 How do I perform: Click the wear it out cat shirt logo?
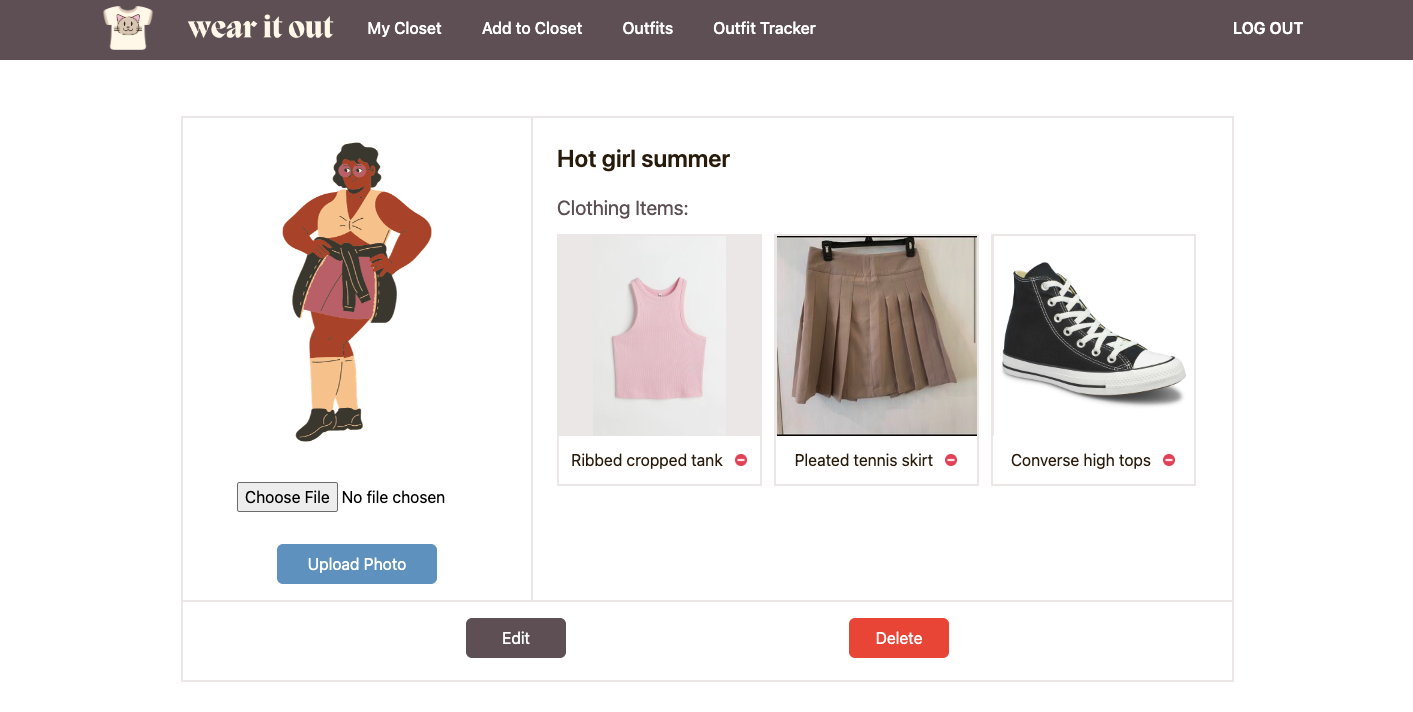pyautogui.click(x=127, y=28)
